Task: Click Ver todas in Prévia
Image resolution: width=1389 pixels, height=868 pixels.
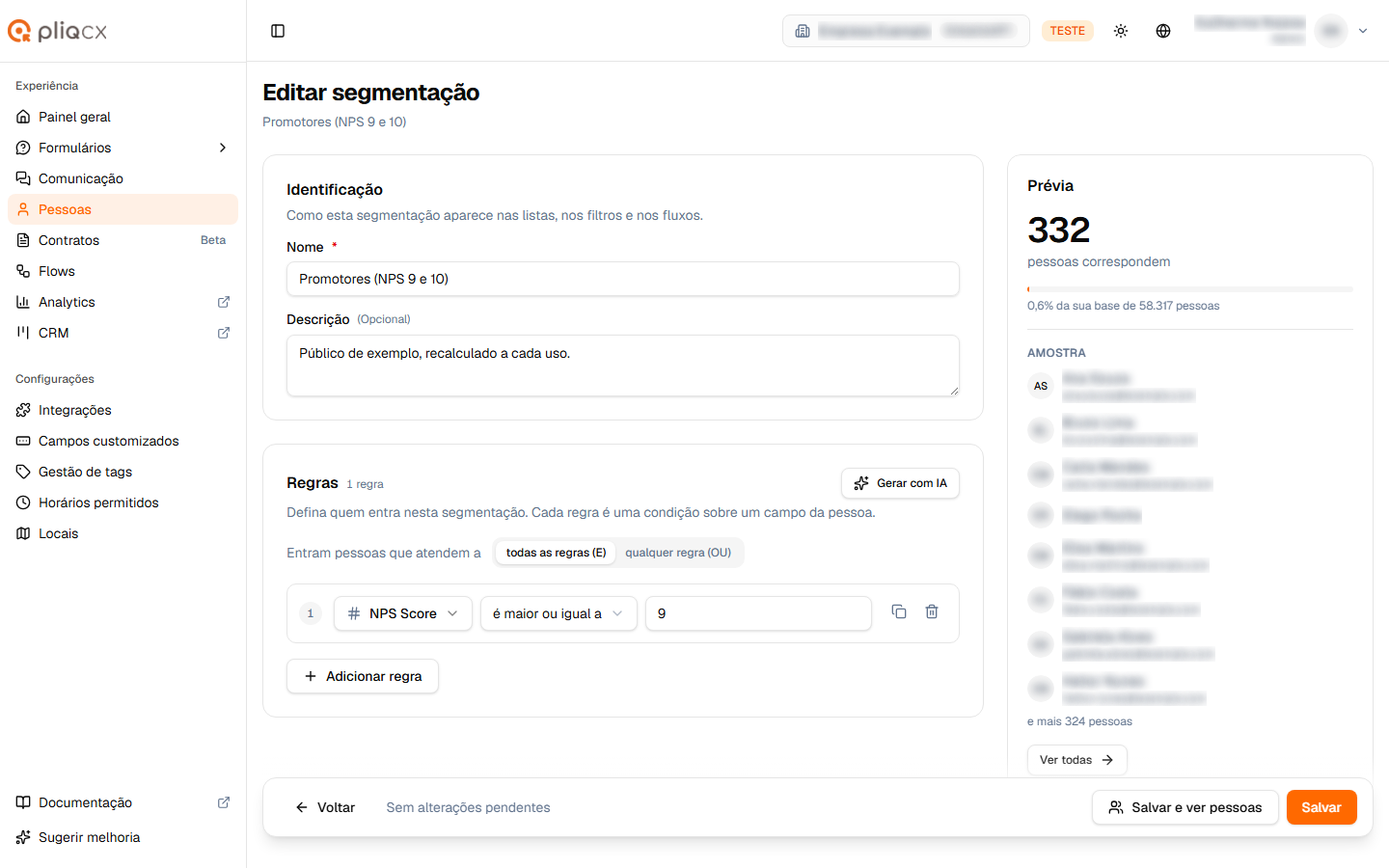Action: pos(1076,760)
